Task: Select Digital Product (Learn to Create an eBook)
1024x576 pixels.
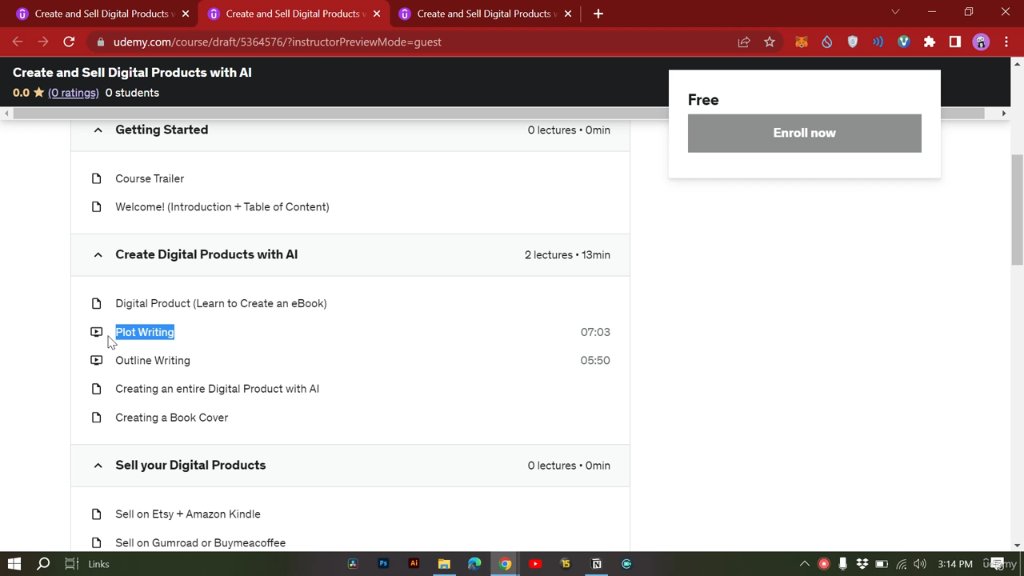Action: coord(221,303)
